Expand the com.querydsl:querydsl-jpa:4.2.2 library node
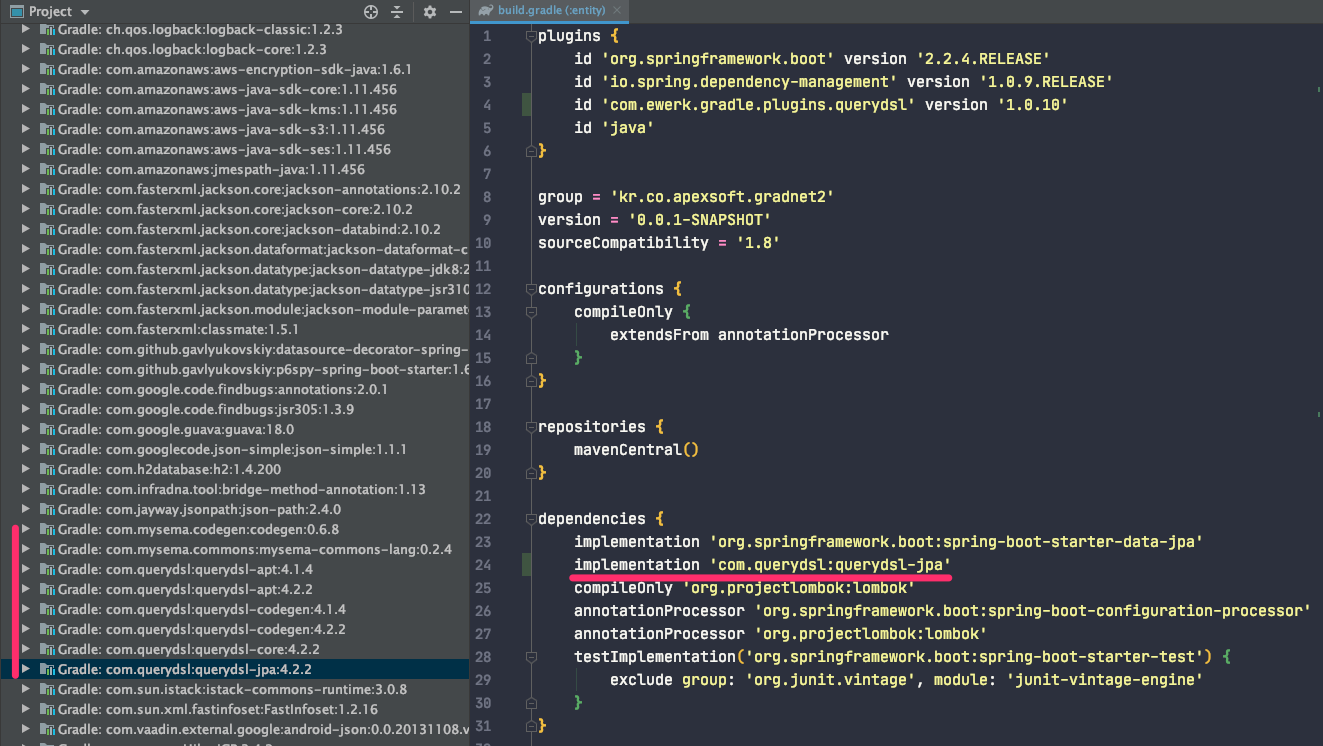Image resolution: width=1323 pixels, height=746 pixels. (26, 669)
